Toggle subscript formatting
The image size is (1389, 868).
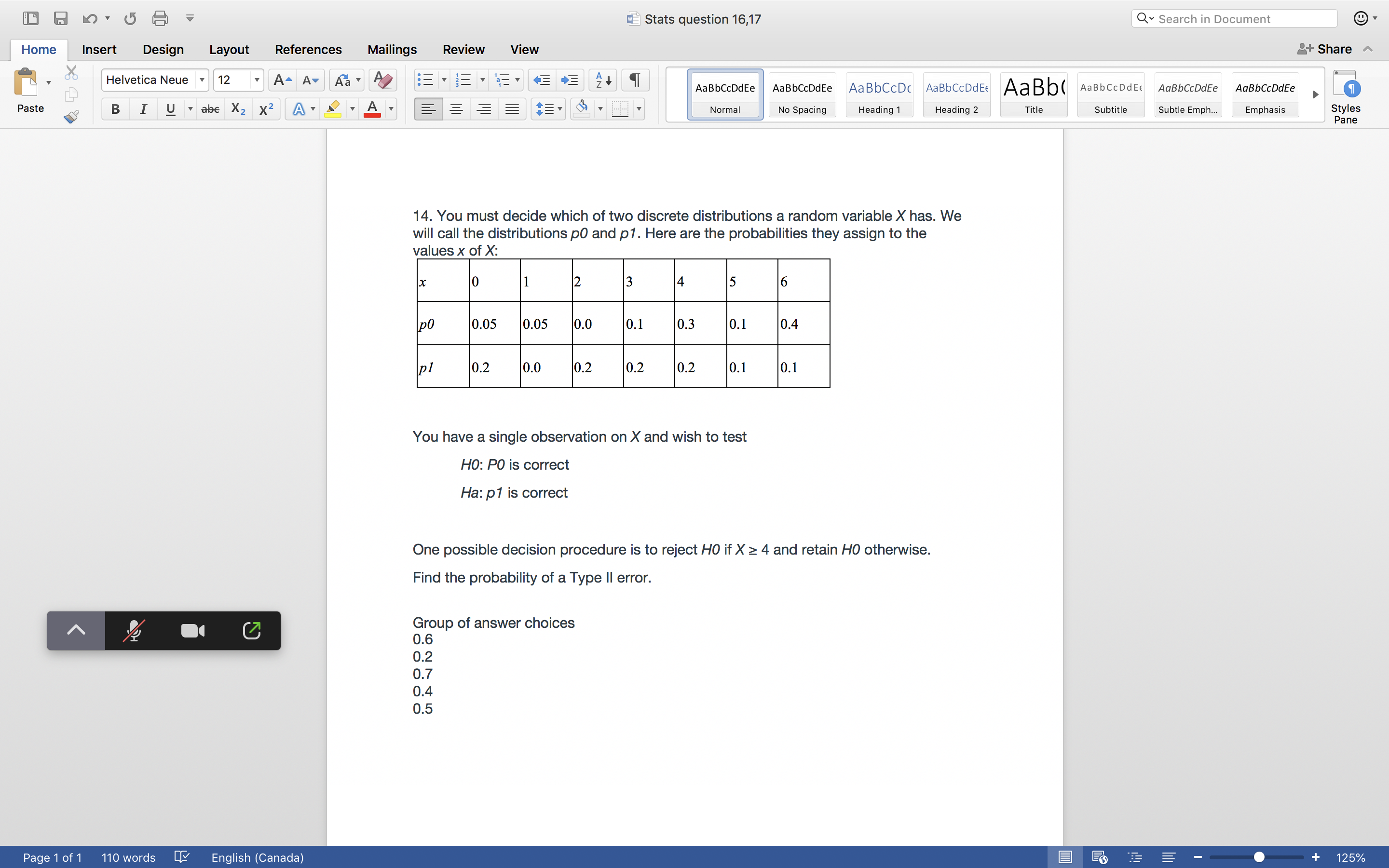(238, 108)
